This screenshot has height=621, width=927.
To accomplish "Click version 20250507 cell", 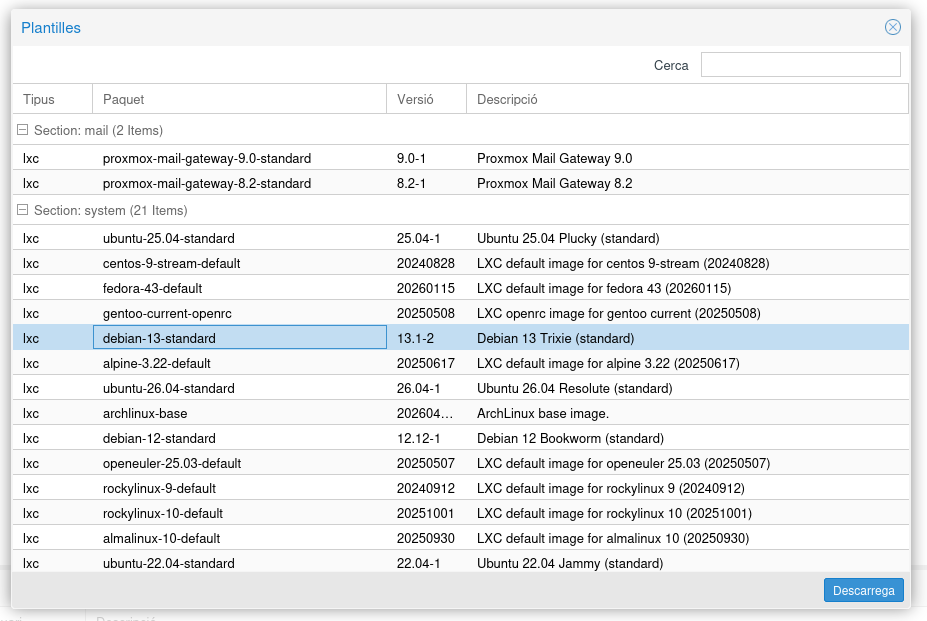I will (x=426, y=463).
